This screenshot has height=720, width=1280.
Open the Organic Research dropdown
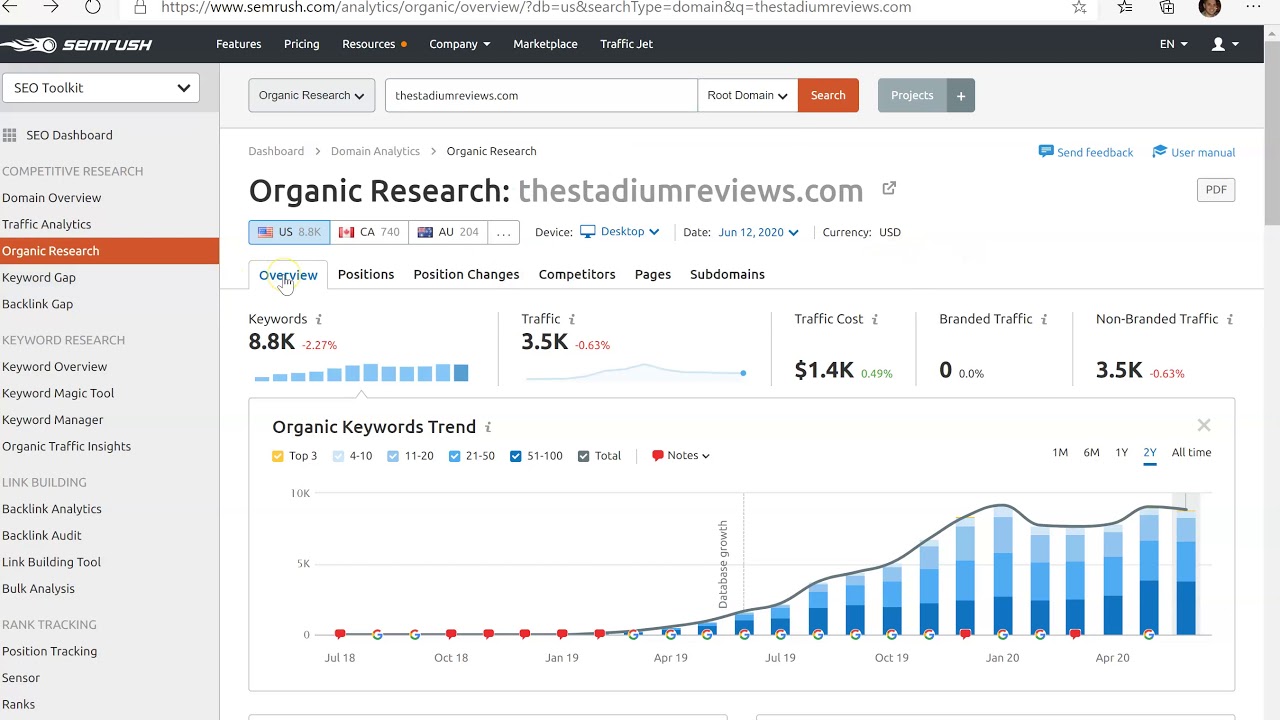312,95
